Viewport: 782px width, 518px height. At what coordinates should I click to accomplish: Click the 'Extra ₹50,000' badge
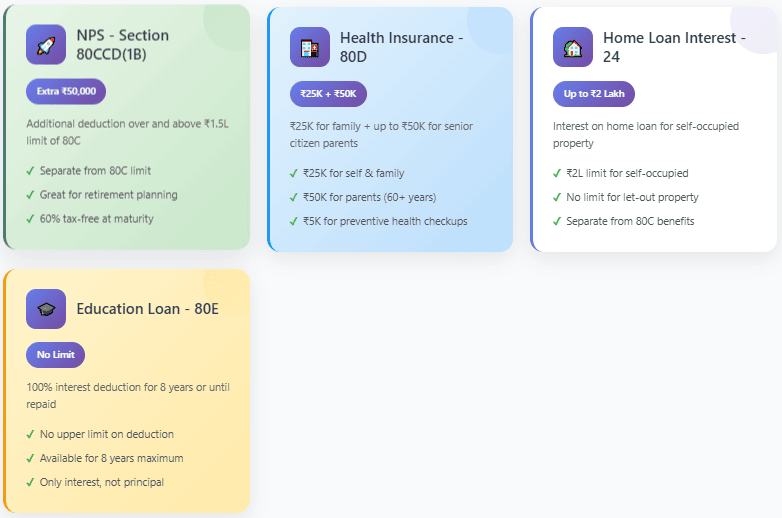pyautogui.click(x=66, y=91)
